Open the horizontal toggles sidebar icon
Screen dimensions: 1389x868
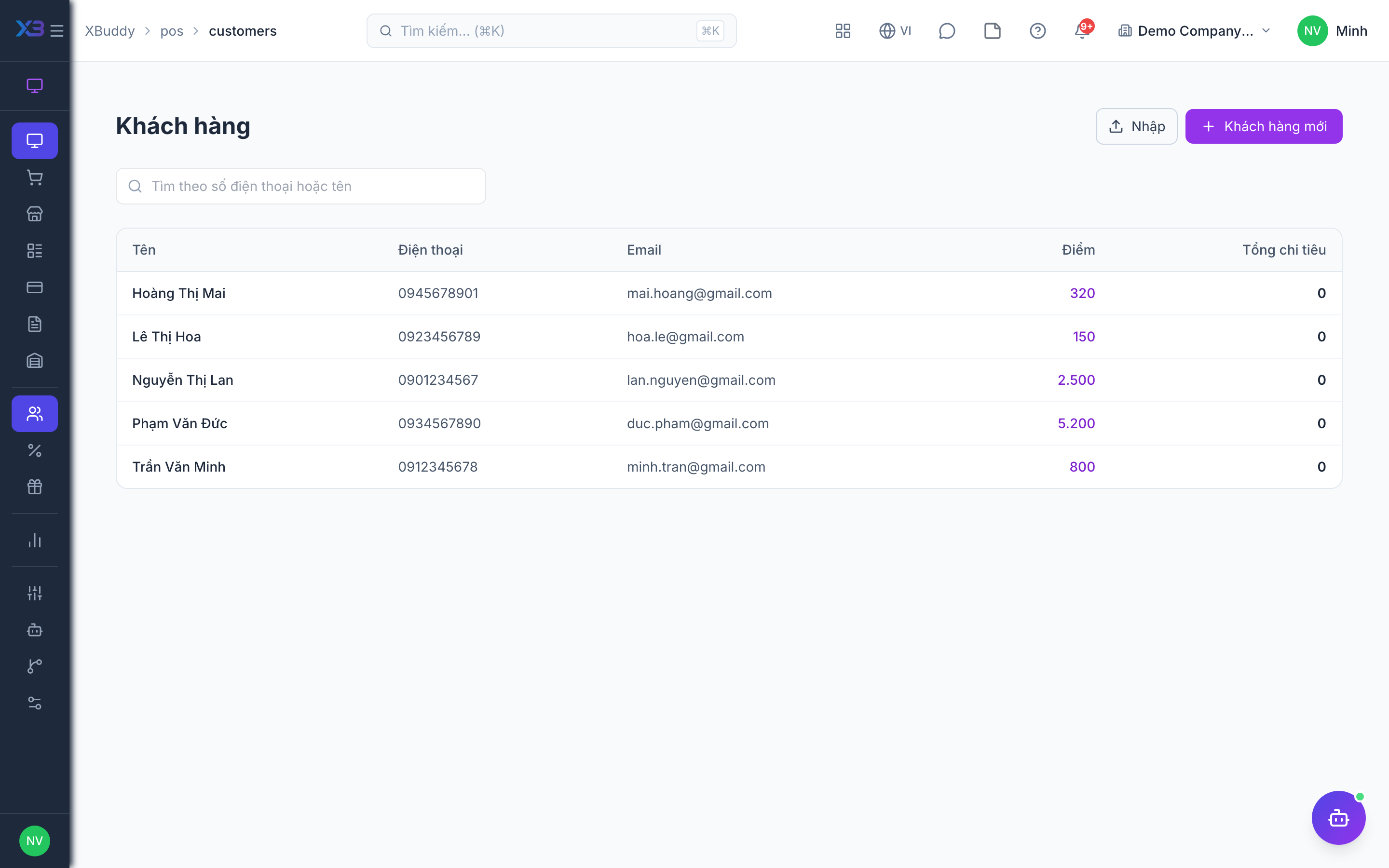(34, 703)
